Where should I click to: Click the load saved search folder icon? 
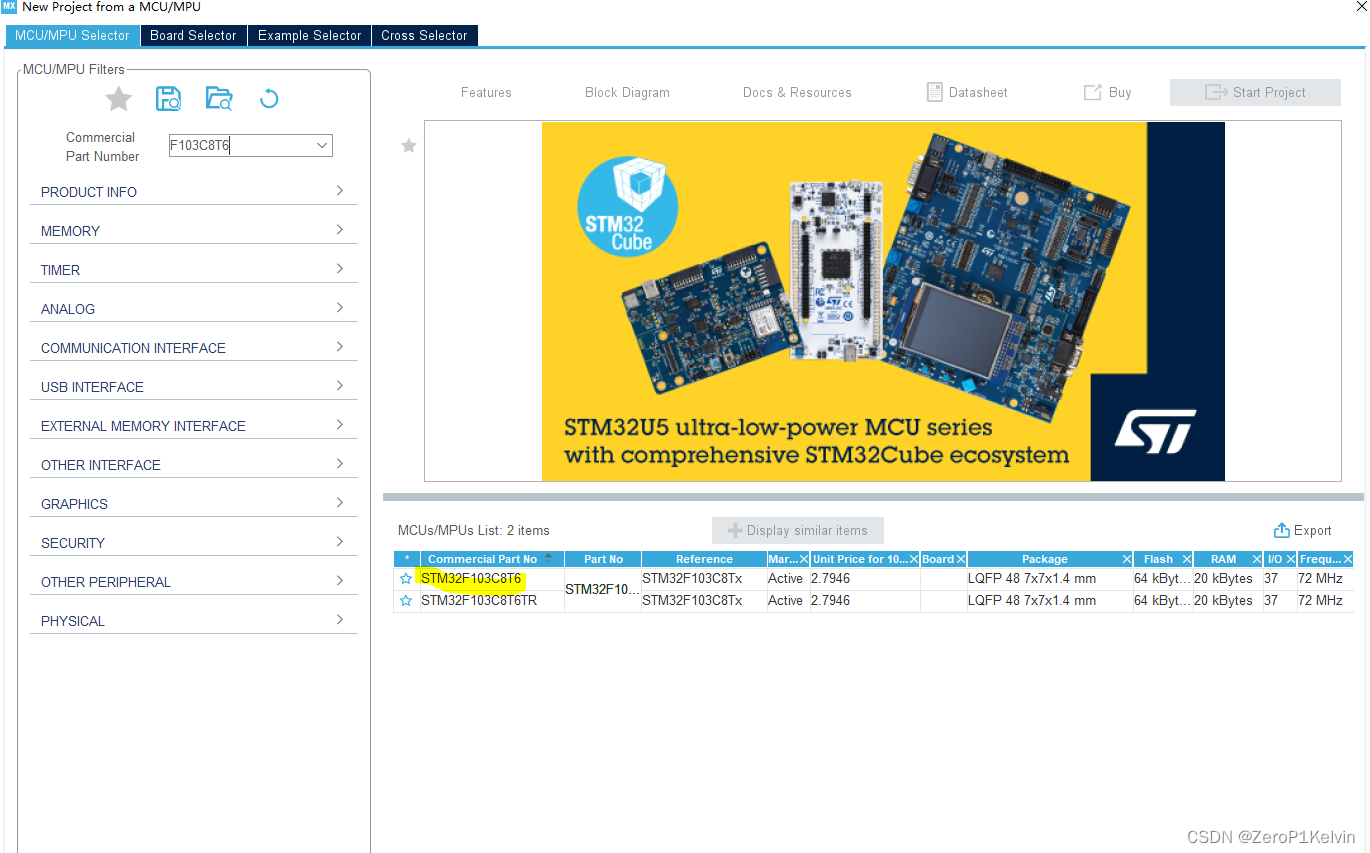click(218, 98)
